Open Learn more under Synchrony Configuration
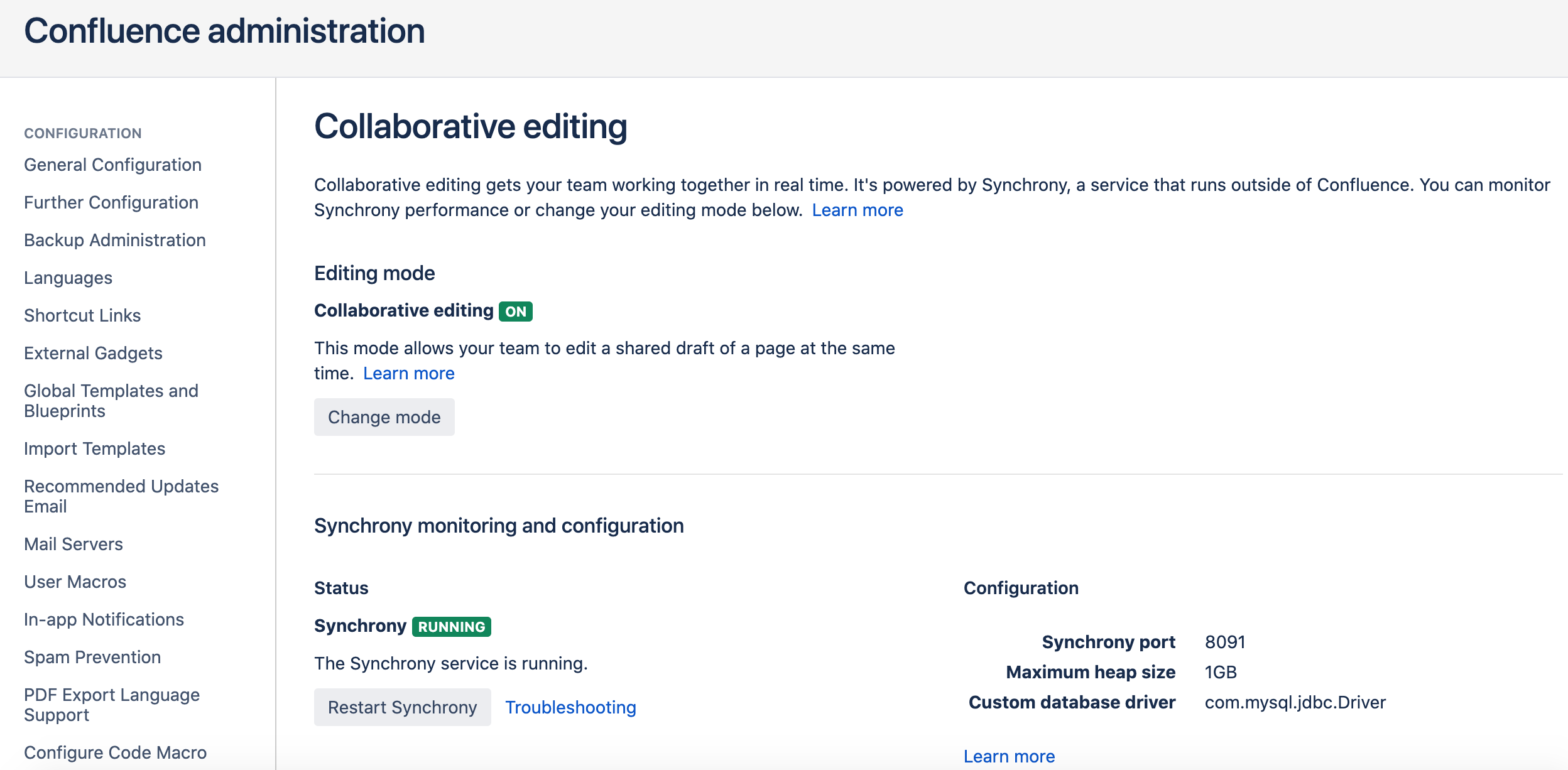Viewport: 1568px width, 770px height. [1009, 756]
